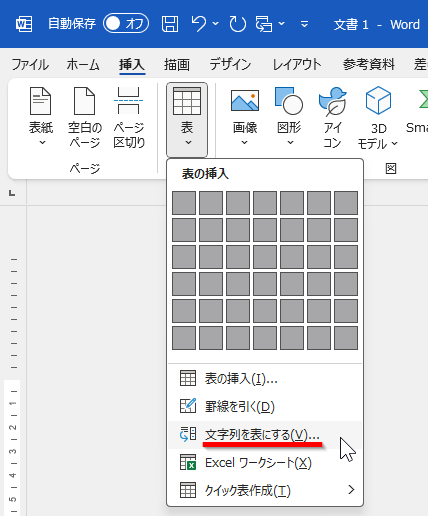Click the bottom-left cell of table grid
Image resolution: width=428 pixels, height=516 pixels.
click(x=184, y=338)
